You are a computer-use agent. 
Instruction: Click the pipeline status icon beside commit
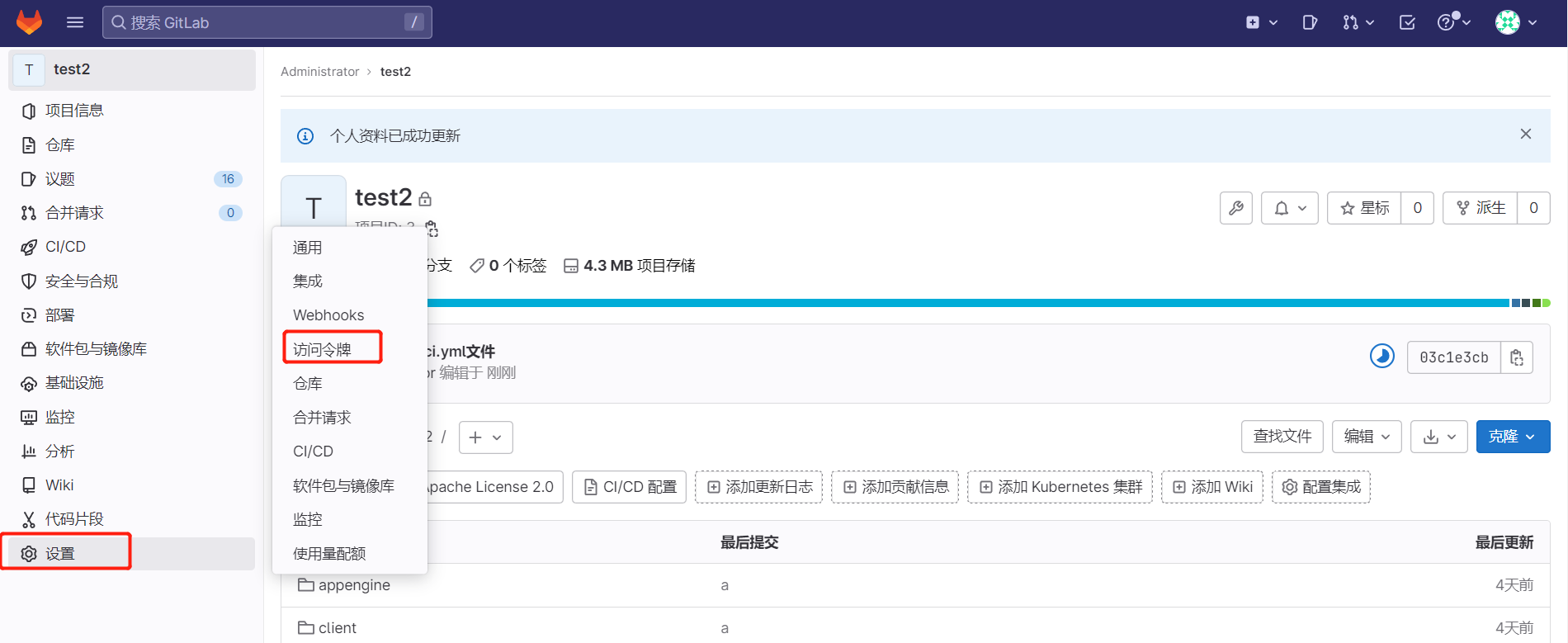[1381, 356]
